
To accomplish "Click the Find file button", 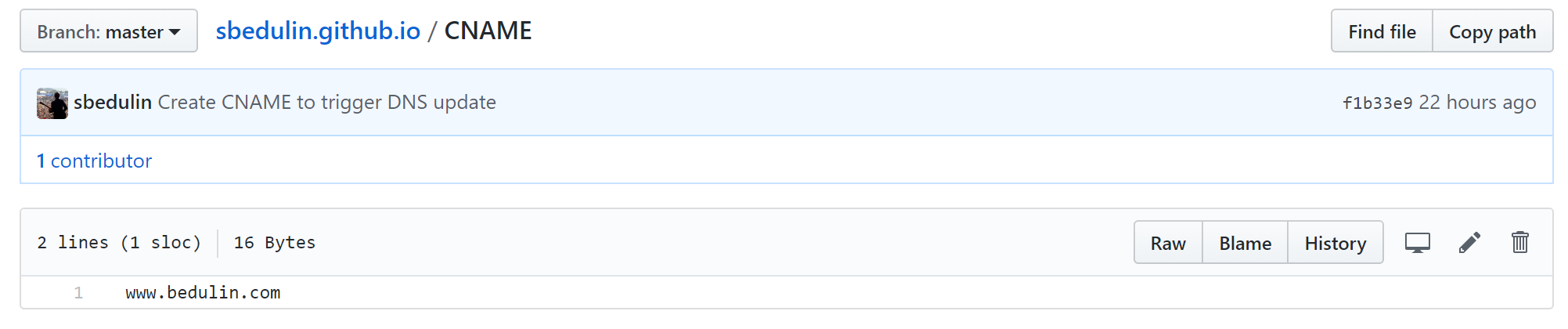I will pos(1382,31).
